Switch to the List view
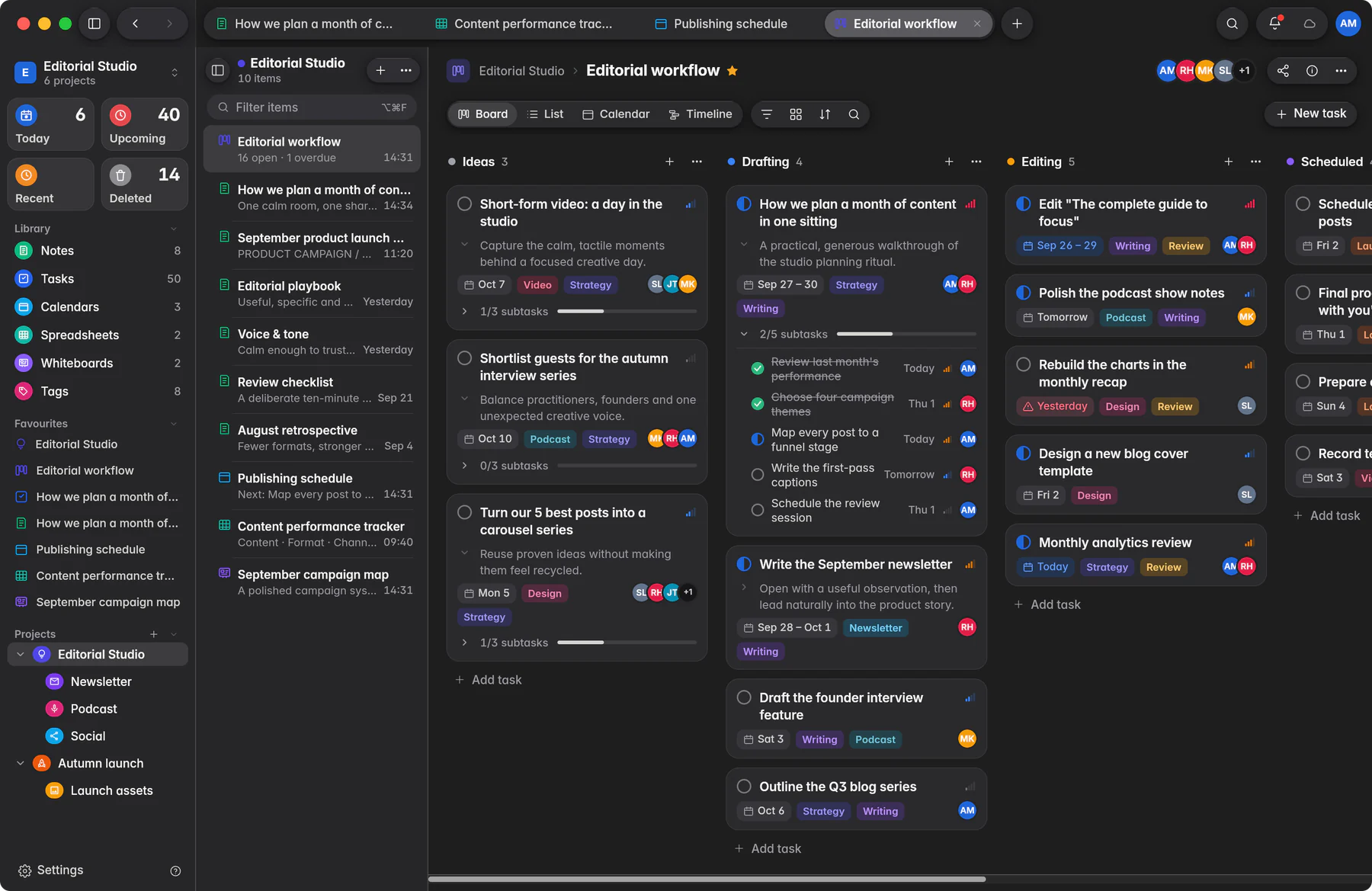Image resolution: width=1372 pixels, height=891 pixels. coord(546,114)
